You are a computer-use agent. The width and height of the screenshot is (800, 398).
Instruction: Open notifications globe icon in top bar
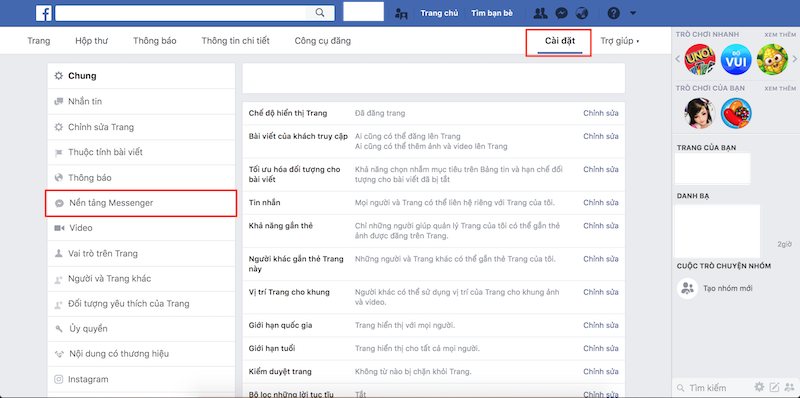582,13
